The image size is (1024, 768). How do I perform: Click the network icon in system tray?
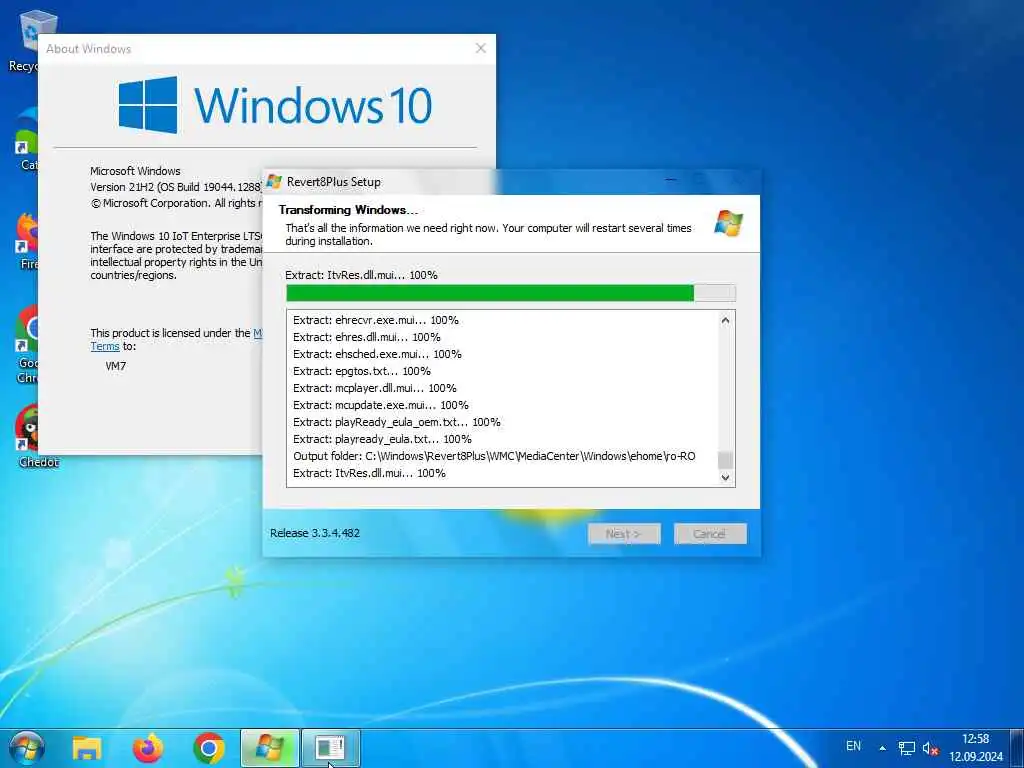(906, 748)
